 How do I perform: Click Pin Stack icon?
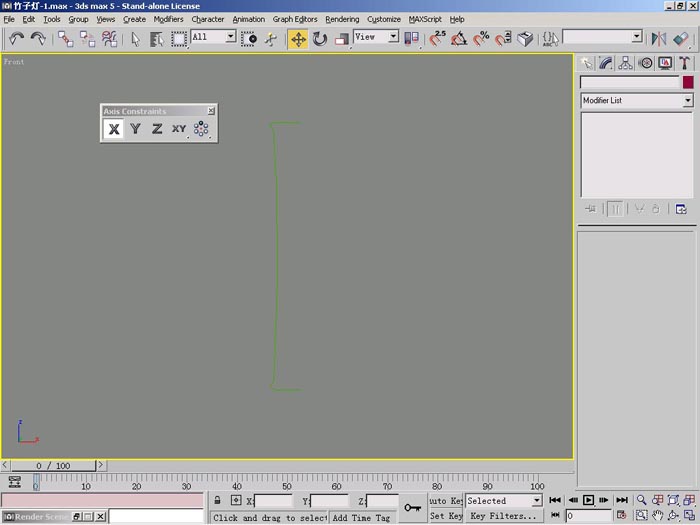[x=590, y=208]
